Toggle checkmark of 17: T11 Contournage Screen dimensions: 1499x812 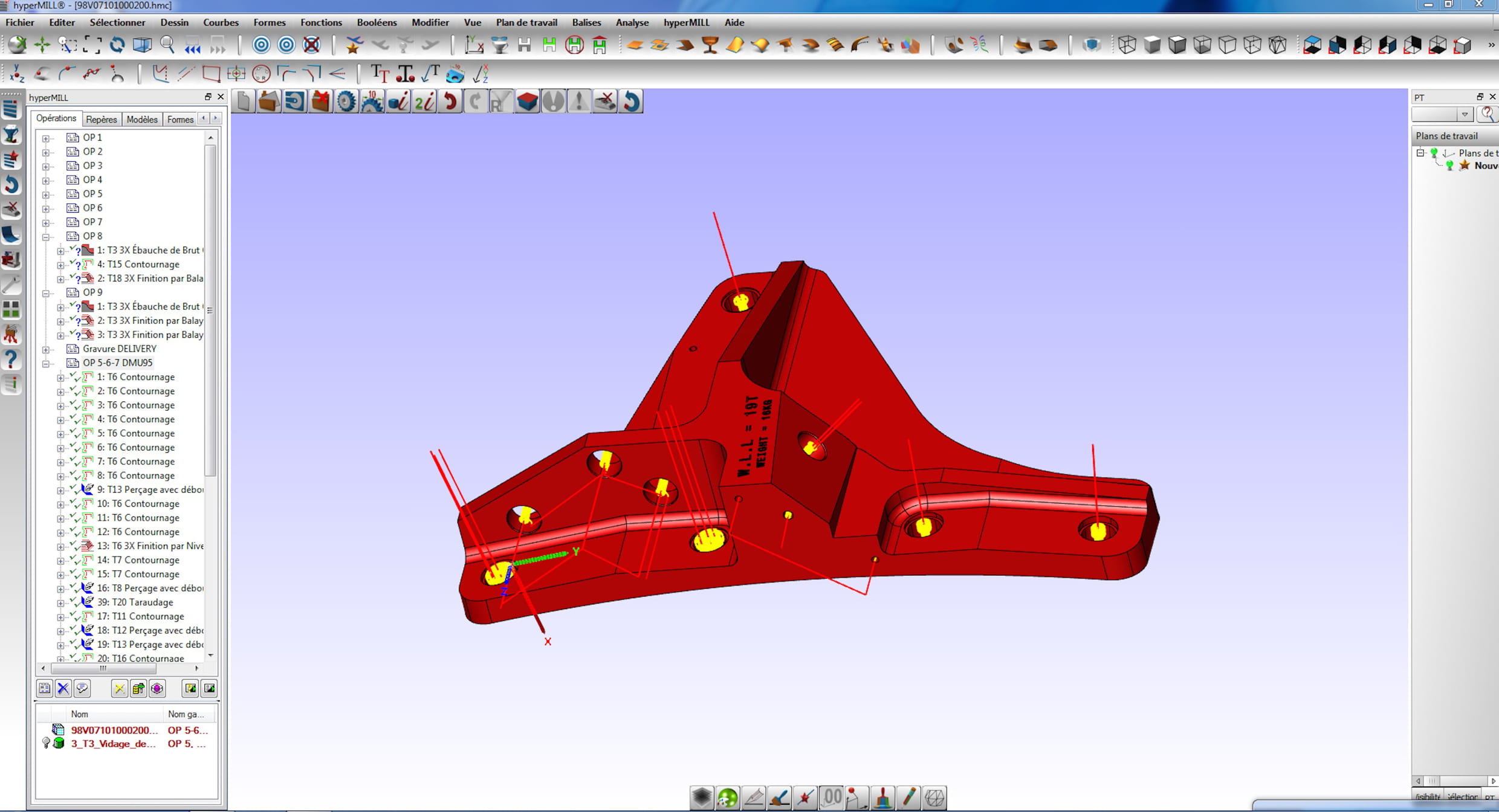(x=75, y=616)
